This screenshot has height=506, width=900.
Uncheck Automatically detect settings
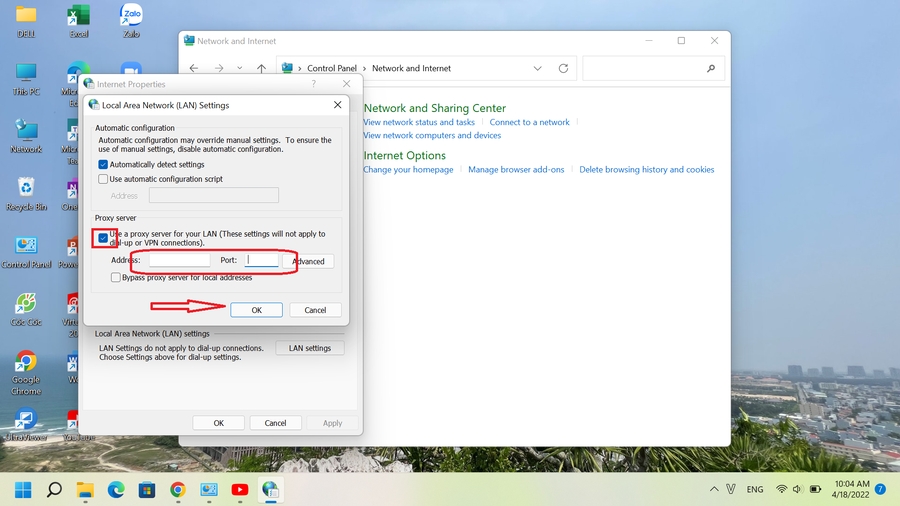click(103, 164)
